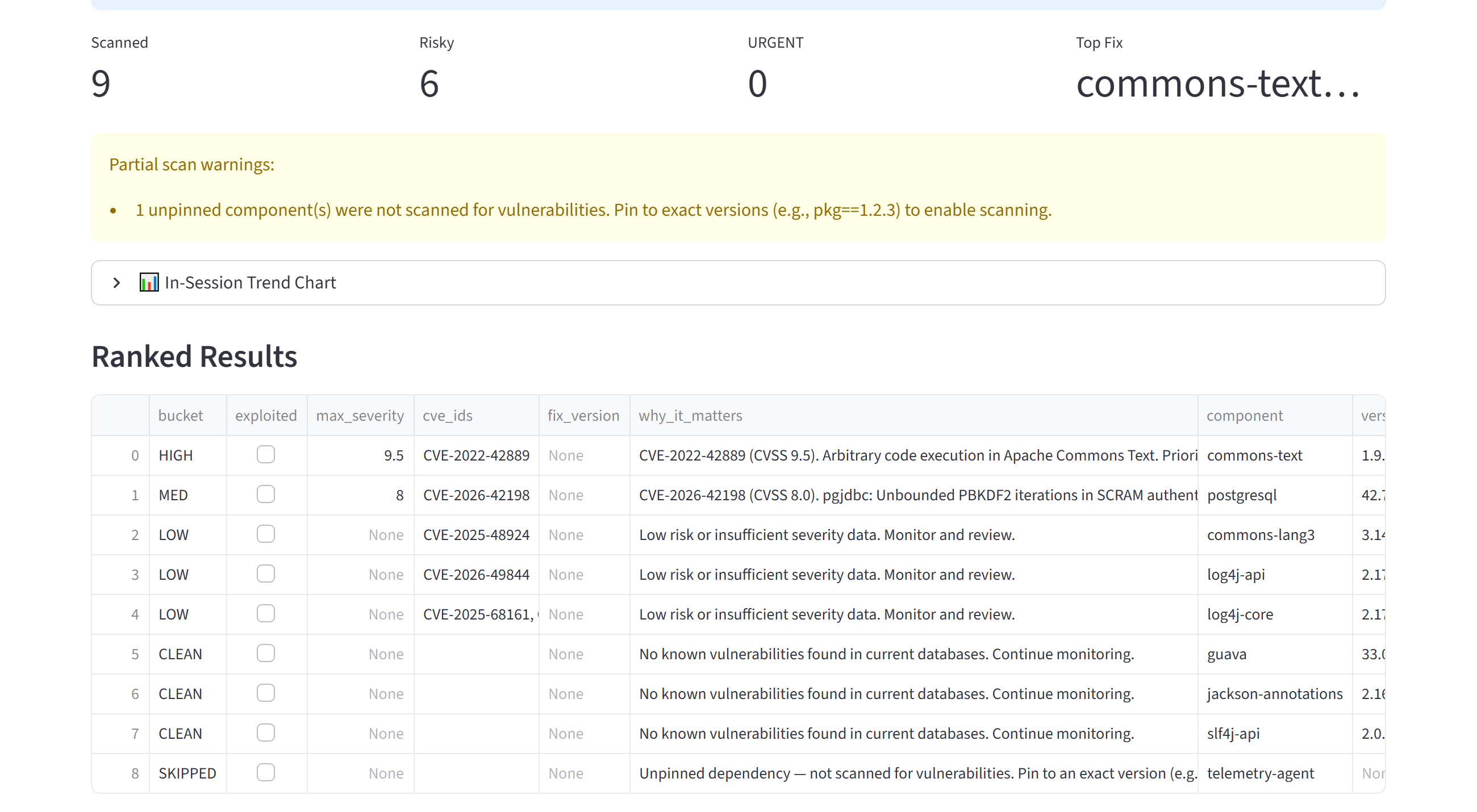Click the SKIPPED bucket cell
This screenshot has height=812, width=1477.
187,773
